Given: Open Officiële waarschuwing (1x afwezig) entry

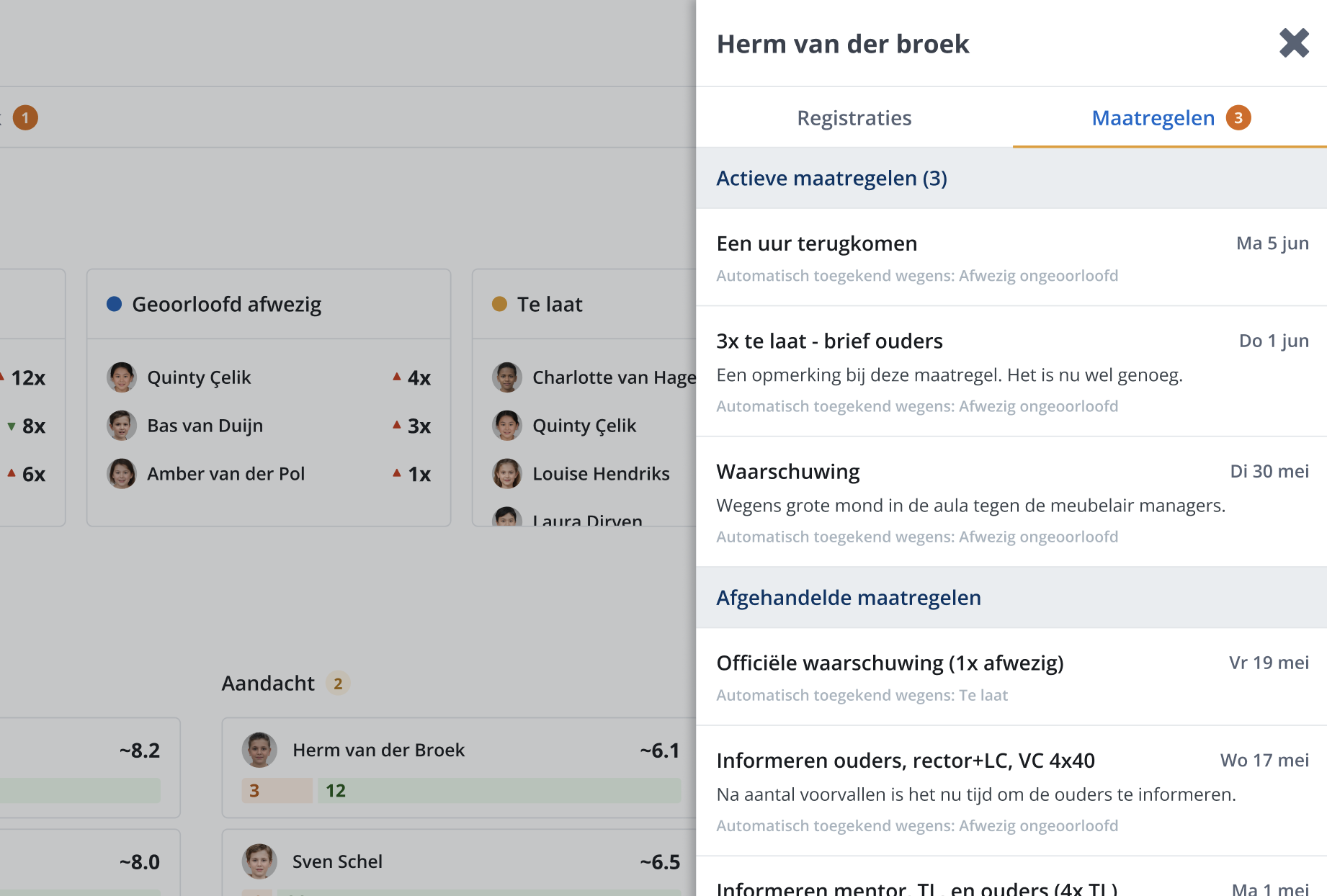Looking at the screenshot, I should 1011,677.
